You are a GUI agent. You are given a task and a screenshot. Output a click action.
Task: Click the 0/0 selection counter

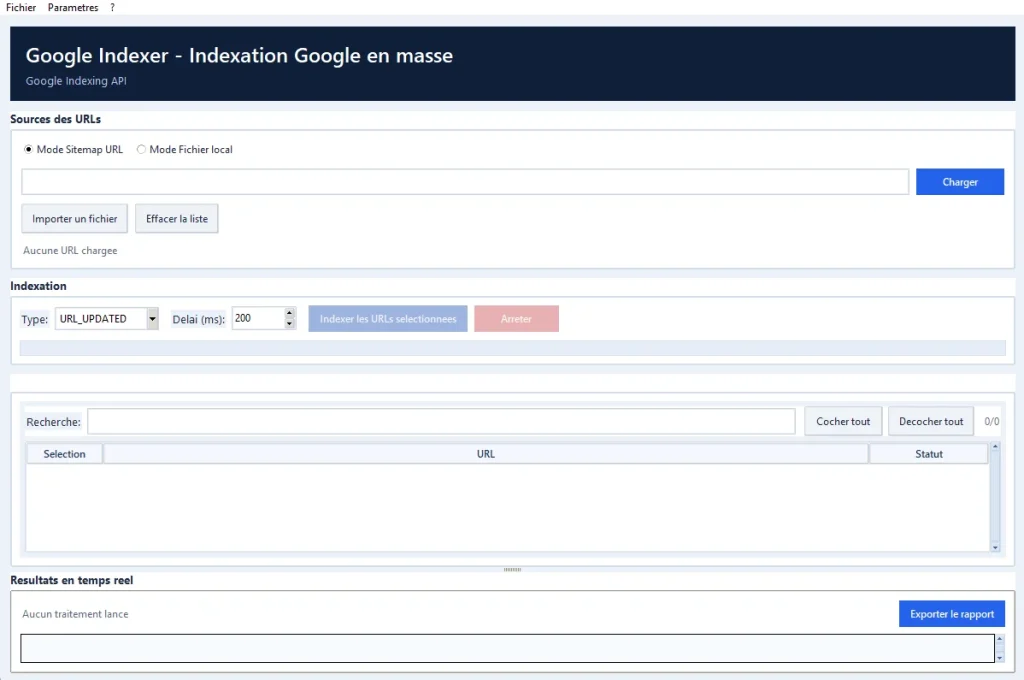tap(991, 421)
